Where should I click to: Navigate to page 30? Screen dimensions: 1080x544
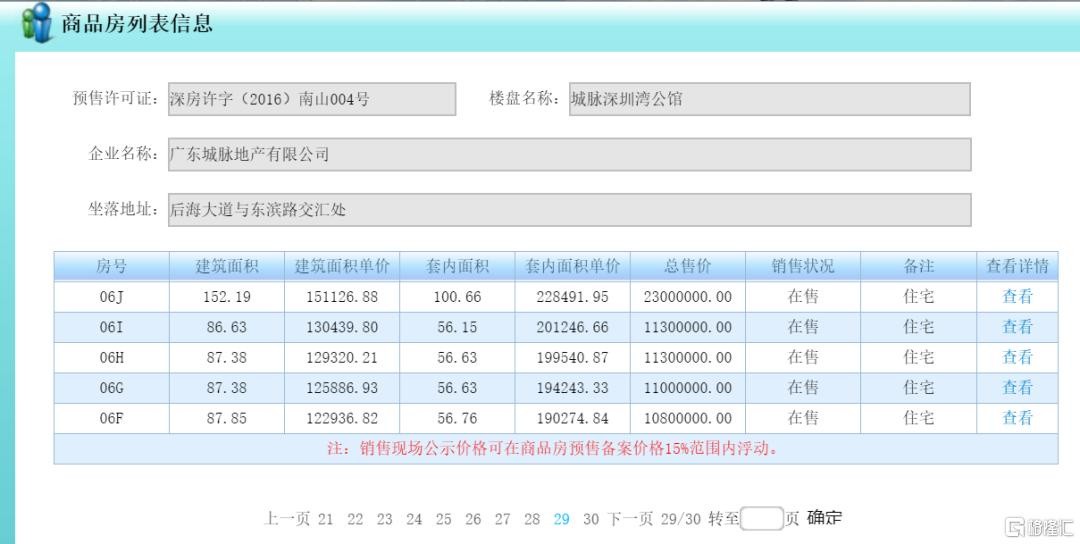pos(591,519)
